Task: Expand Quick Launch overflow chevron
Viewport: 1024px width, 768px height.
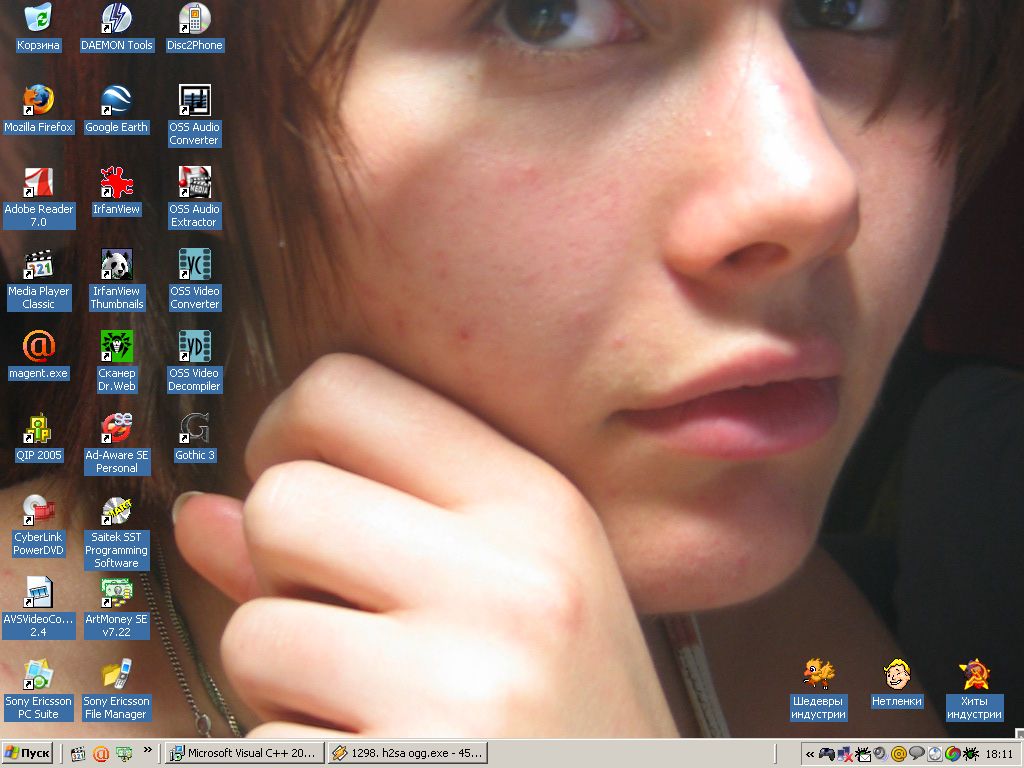Action: [x=148, y=749]
